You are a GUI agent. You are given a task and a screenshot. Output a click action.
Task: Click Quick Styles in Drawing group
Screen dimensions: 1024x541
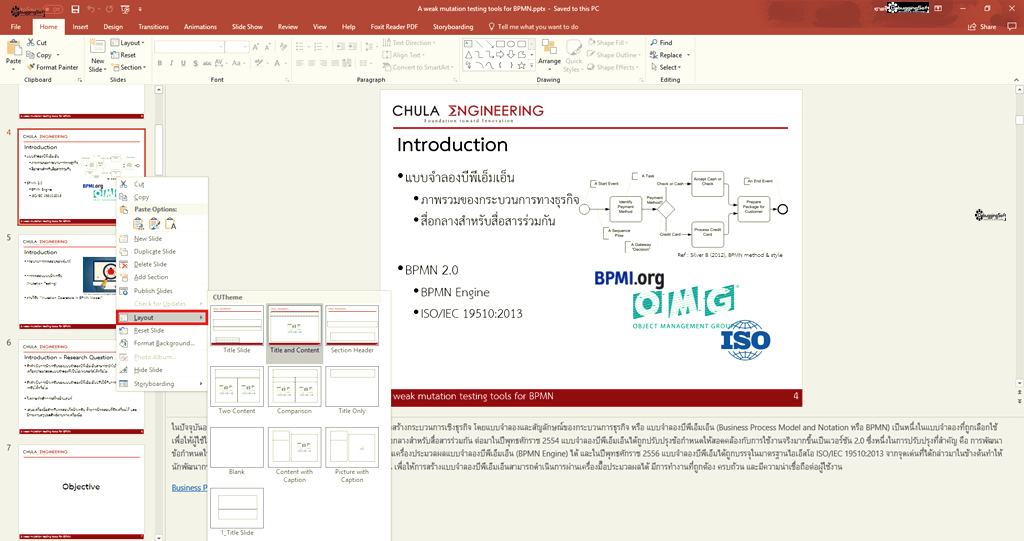coord(573,56)
